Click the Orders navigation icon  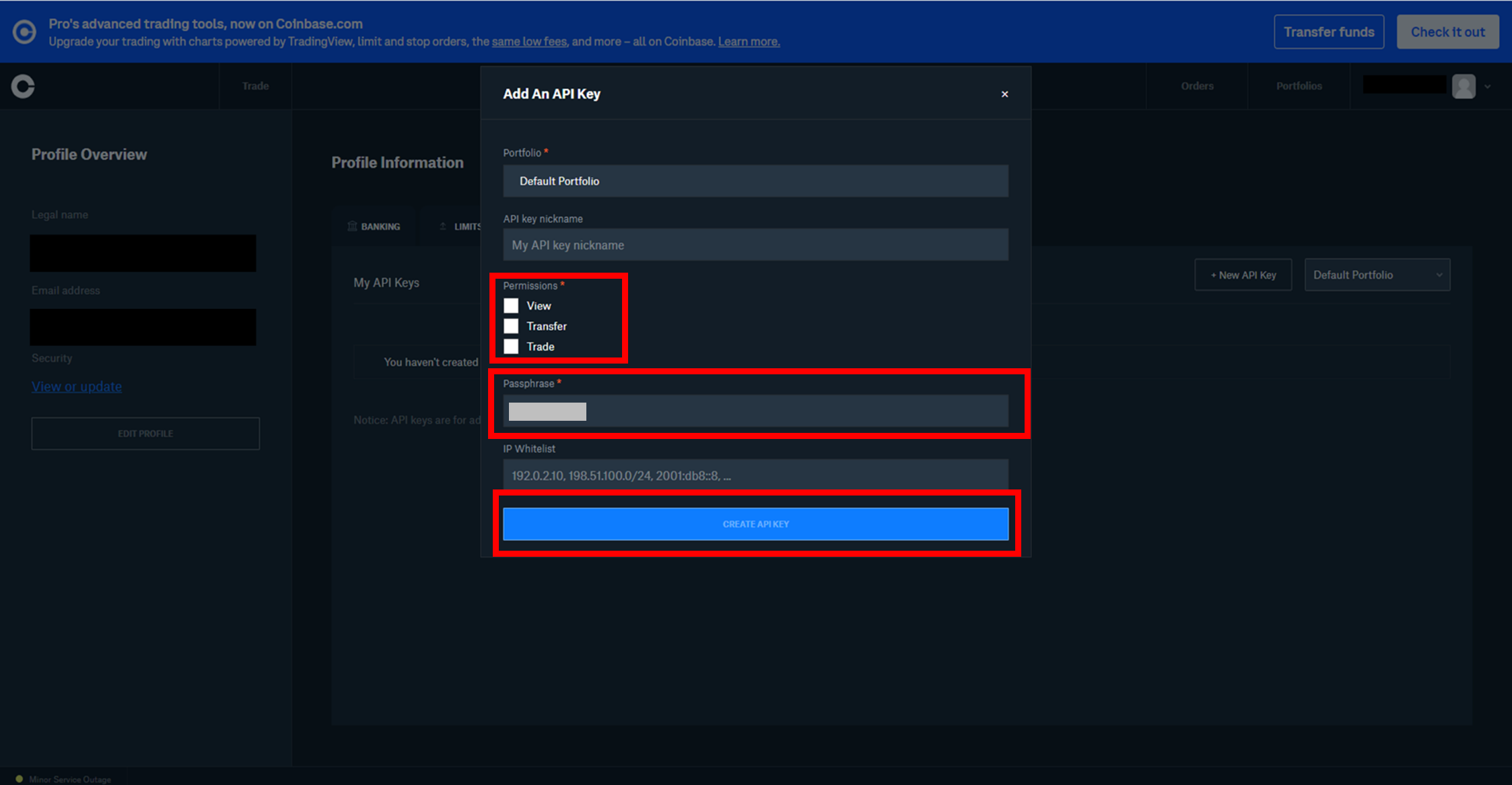click(1197, 85)
